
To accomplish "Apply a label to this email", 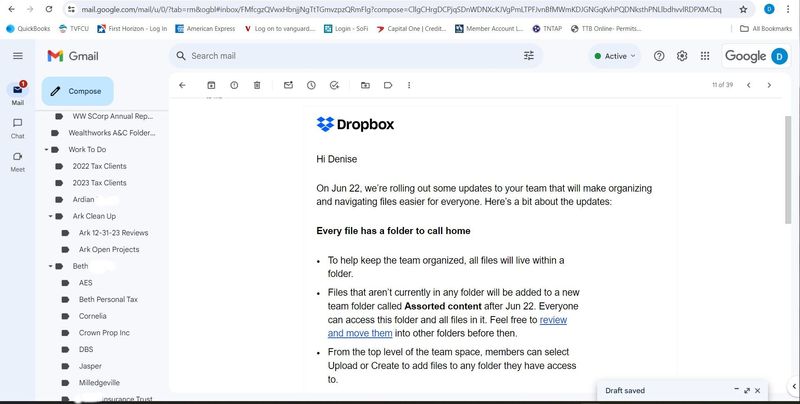I will (388, 85).
